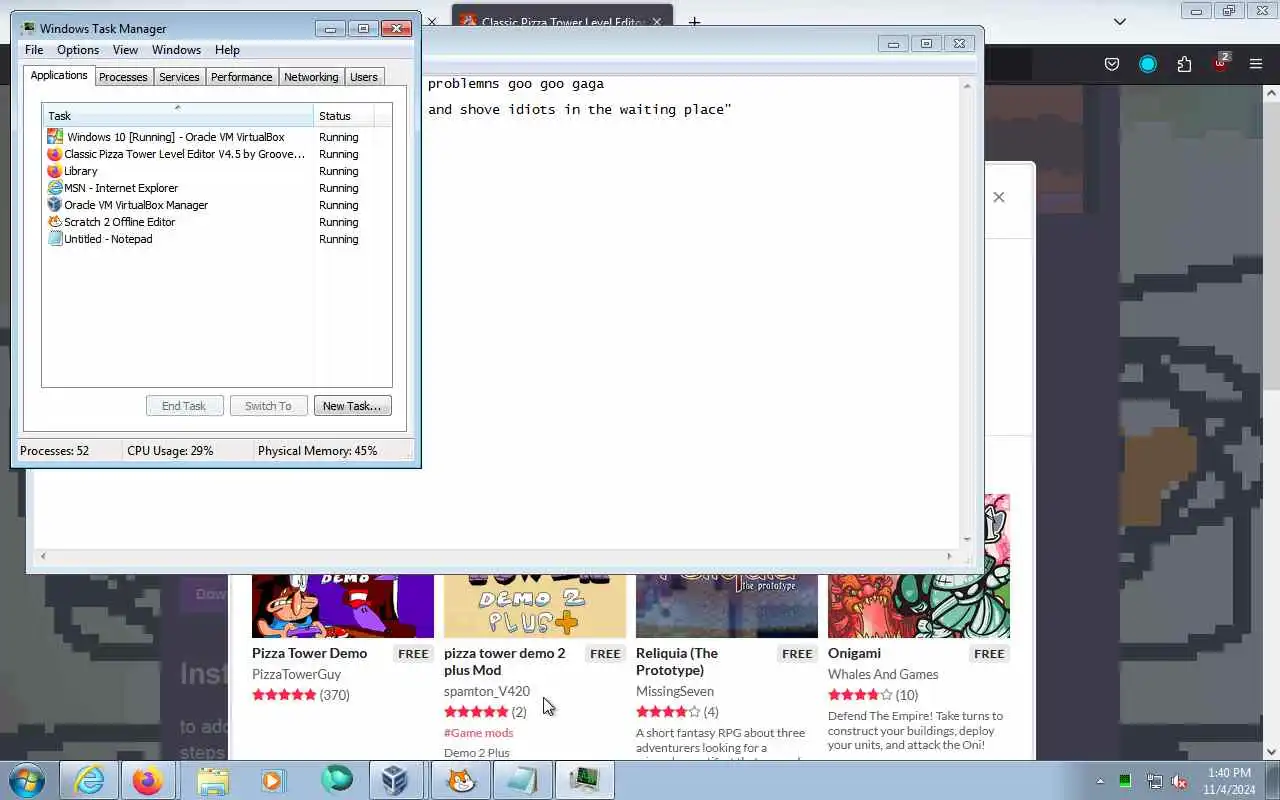Open Reliquia (The Prototype) game link

pyautogui.click(x=677, y=661)
